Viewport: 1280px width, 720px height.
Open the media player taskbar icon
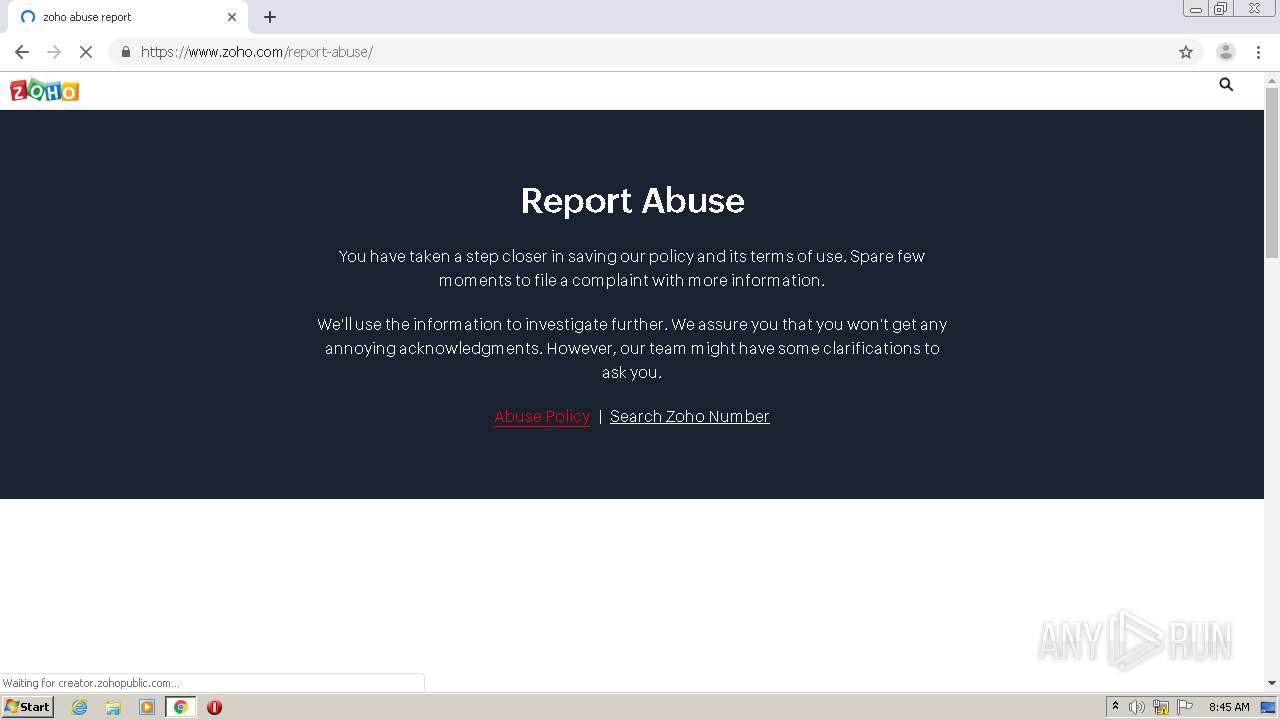(x=147, y=707)
